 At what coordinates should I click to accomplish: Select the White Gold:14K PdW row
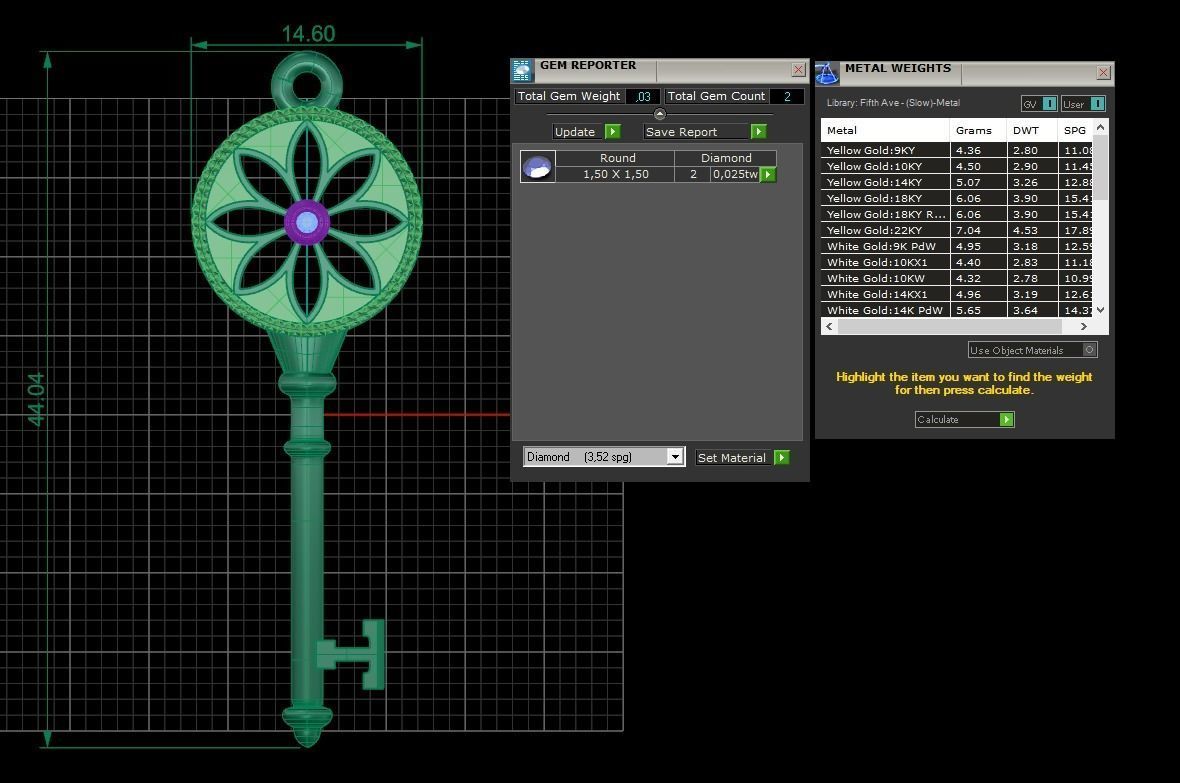956,309
